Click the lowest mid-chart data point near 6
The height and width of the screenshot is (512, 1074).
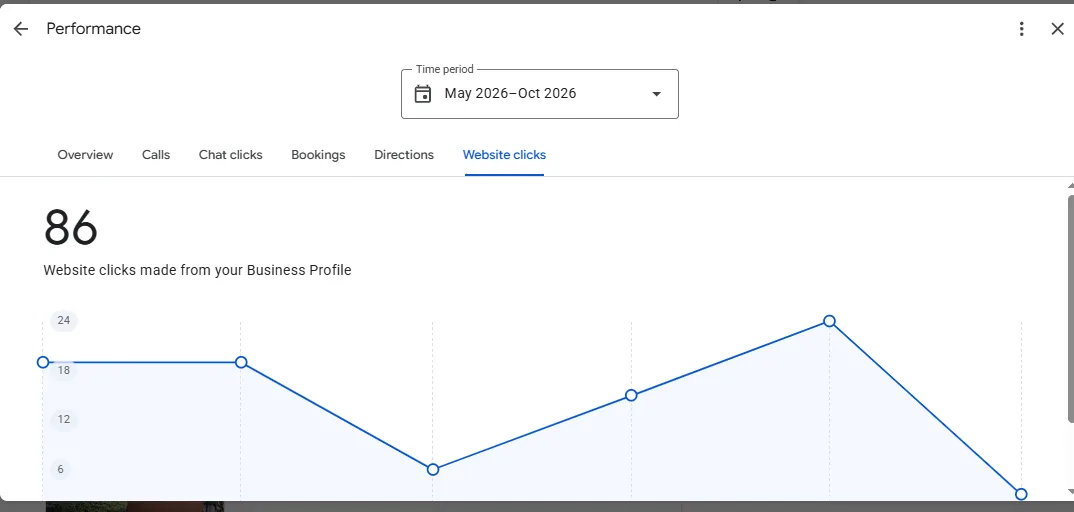pyautogui.click(x=433, y=470)
